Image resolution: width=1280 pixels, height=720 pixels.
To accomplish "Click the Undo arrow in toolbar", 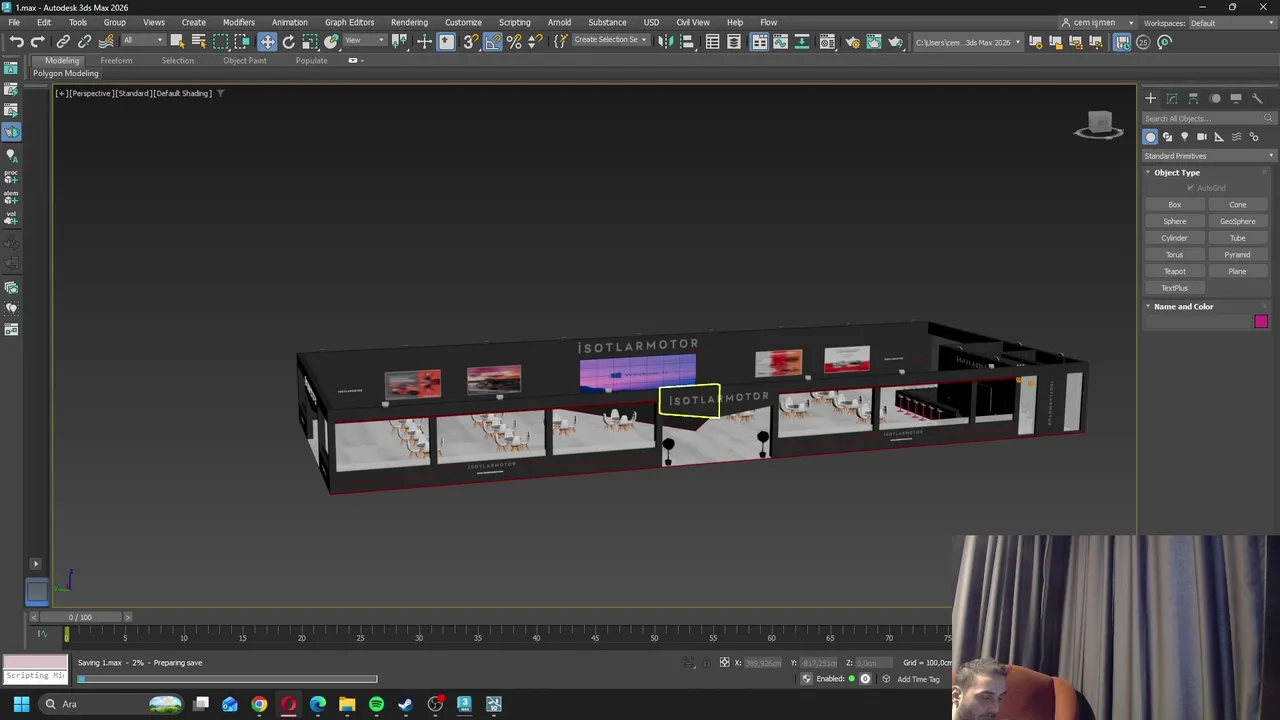I will click(17, 42).
